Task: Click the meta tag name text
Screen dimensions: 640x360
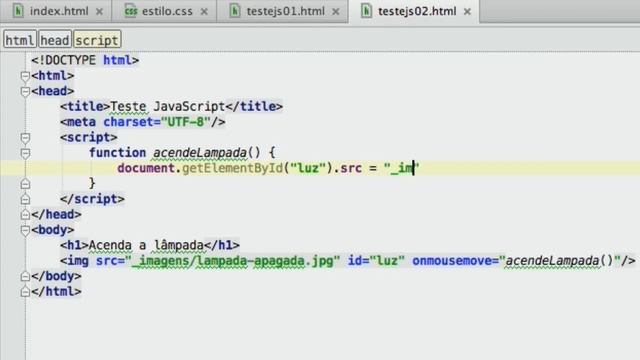Action: tap(82, 122)
